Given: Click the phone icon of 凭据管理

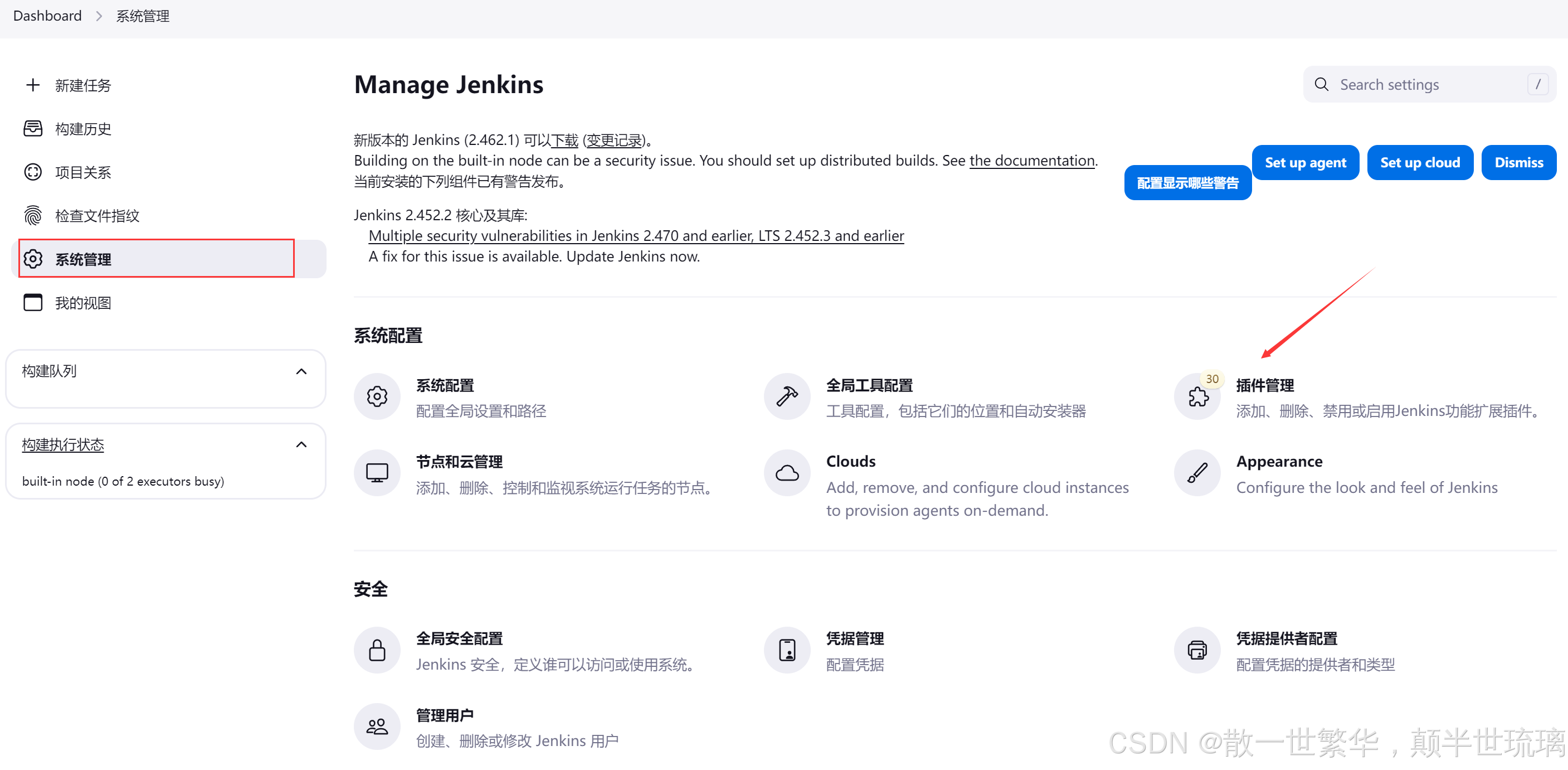Looking at the screenshot, I should (787, 650).
